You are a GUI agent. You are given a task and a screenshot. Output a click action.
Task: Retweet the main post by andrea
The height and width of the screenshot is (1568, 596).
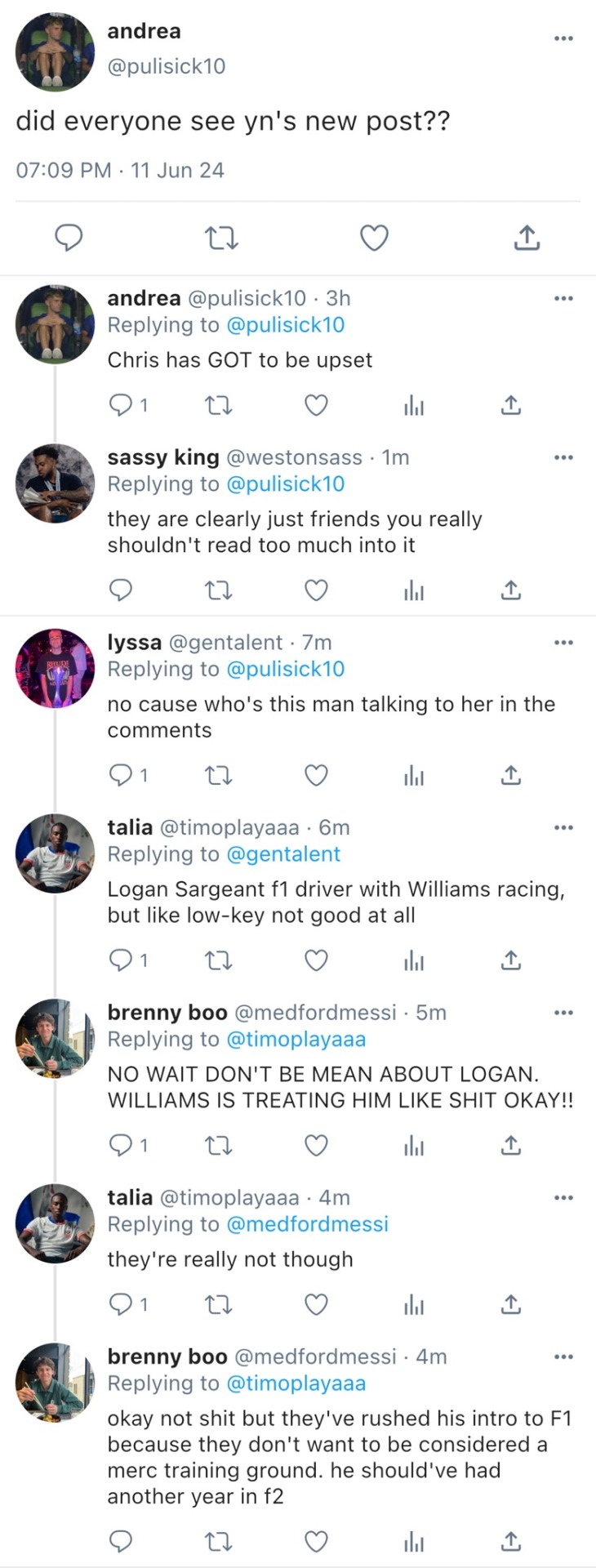point(220,238)
